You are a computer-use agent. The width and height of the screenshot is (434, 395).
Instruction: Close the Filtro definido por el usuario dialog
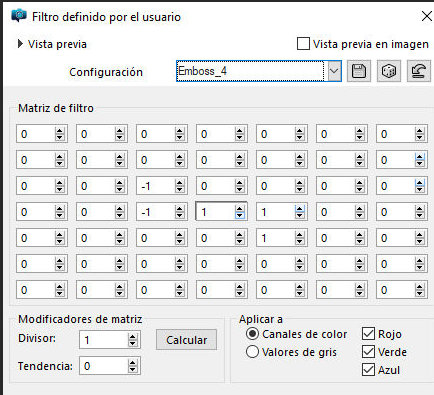point(427,16)
